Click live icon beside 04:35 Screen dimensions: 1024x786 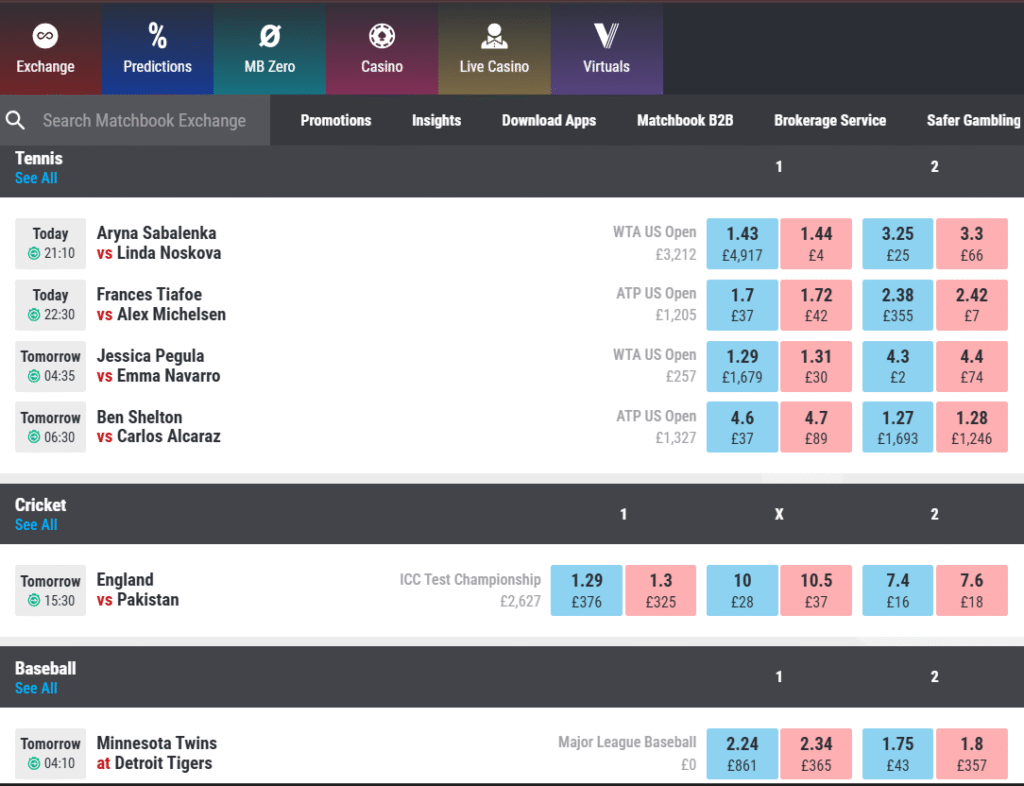pyautogui.click(x=34, y=376)
